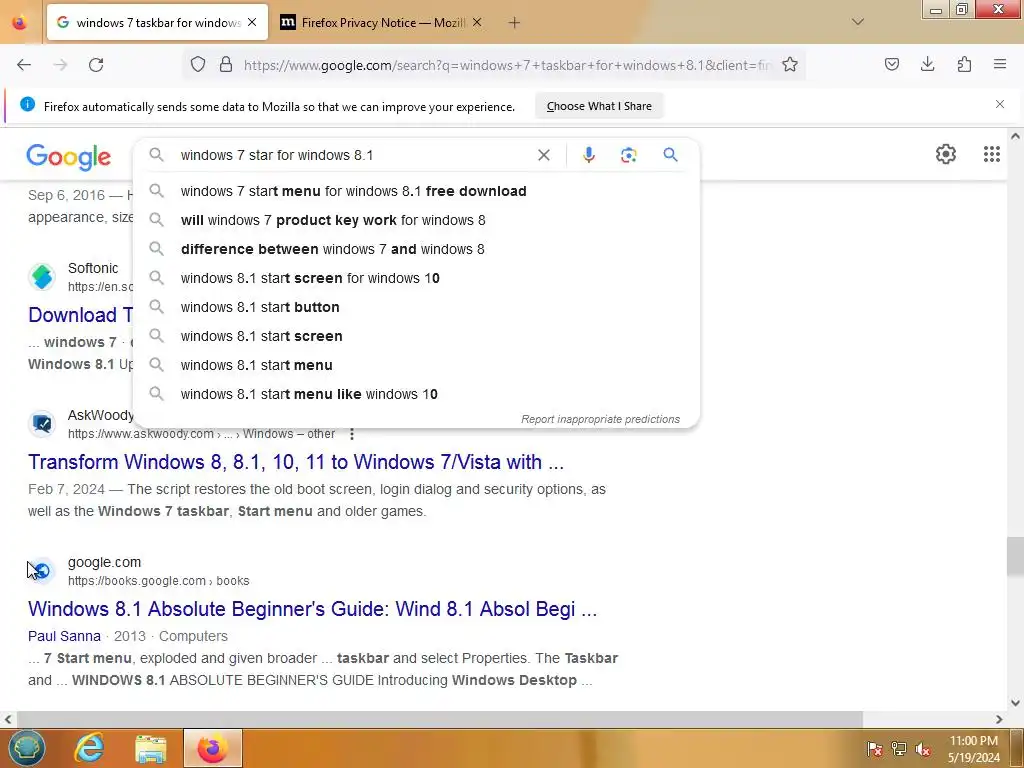
Task: Close the Firefox Privacy Notice tab
Action: 477,22
